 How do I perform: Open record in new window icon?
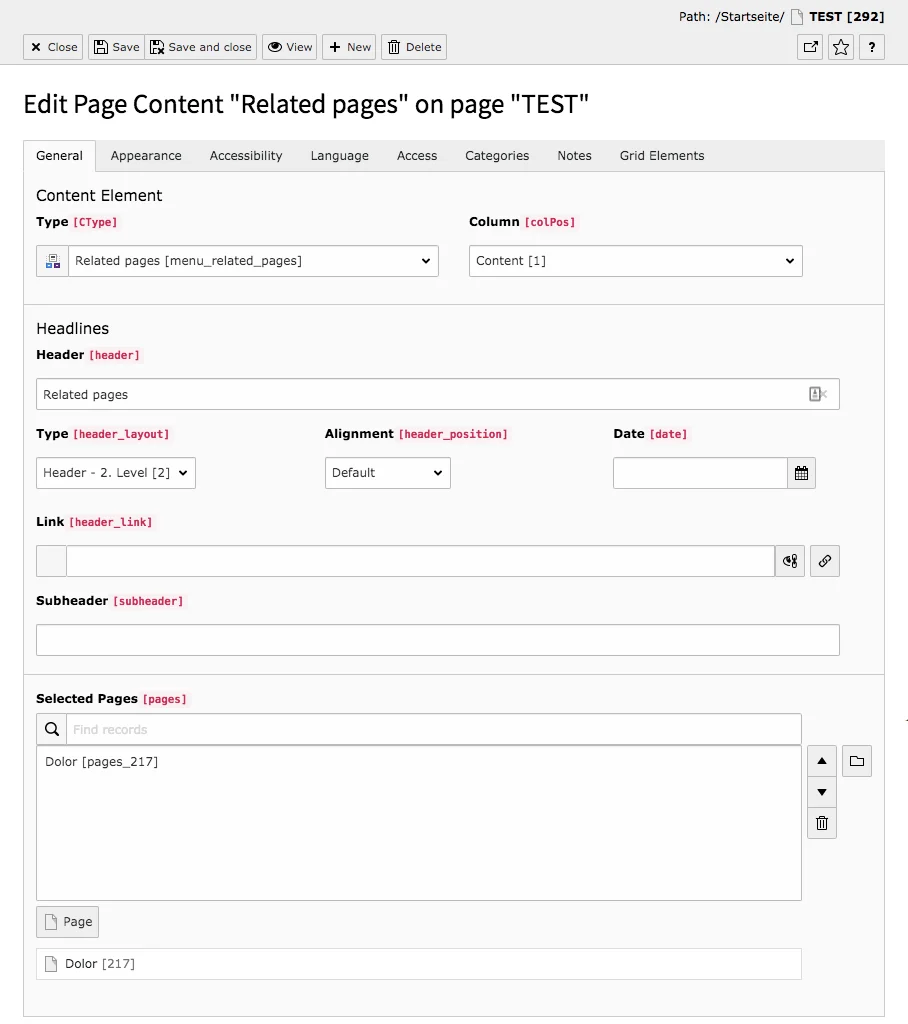809,46
